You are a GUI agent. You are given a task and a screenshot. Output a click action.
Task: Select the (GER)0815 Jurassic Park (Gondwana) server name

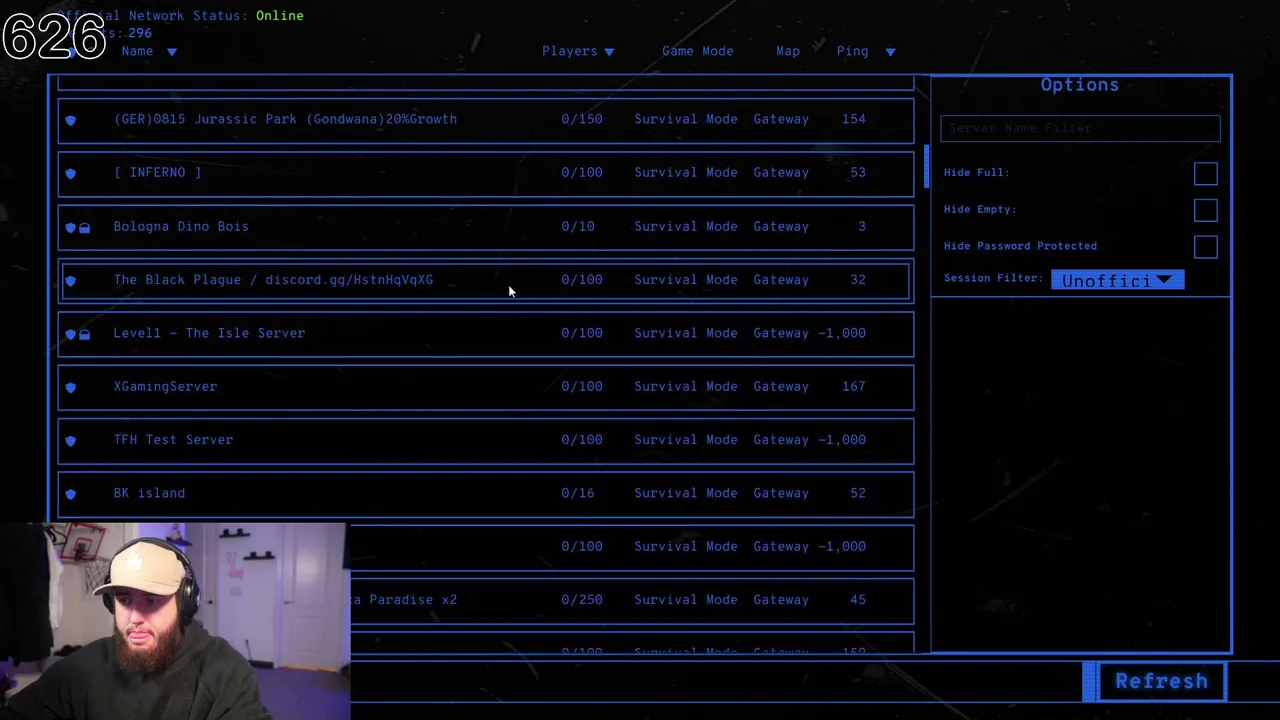[285, 119]
